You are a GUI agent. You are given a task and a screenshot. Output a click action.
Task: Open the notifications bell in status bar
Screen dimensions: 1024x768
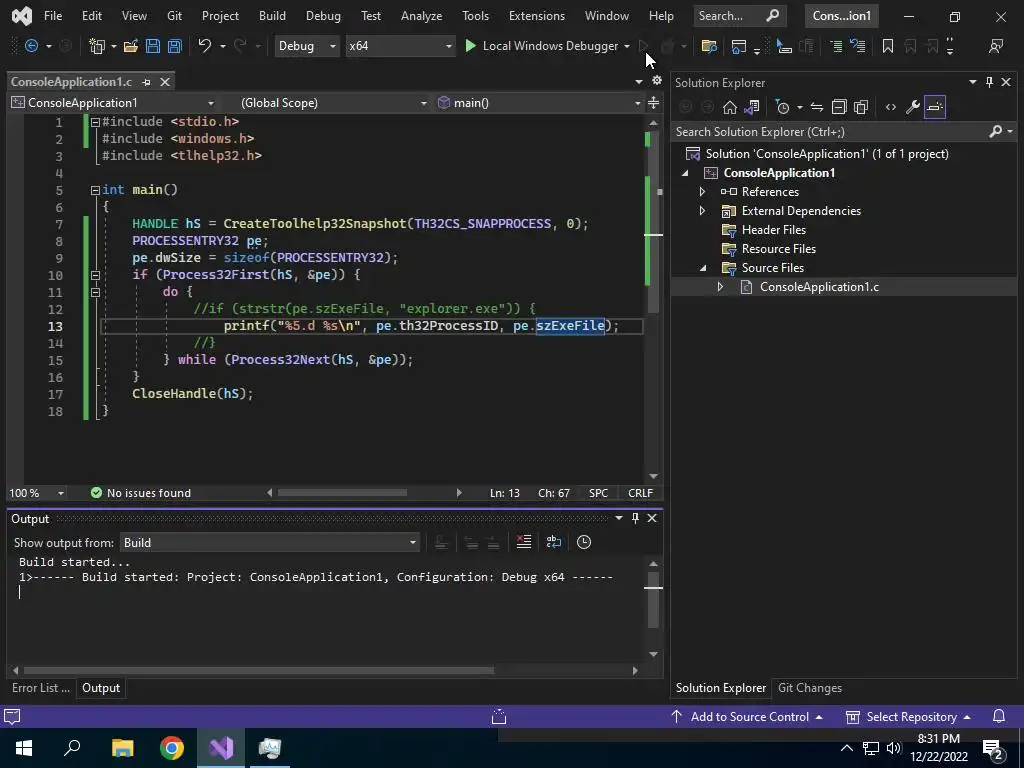click(x=999, y=717)
